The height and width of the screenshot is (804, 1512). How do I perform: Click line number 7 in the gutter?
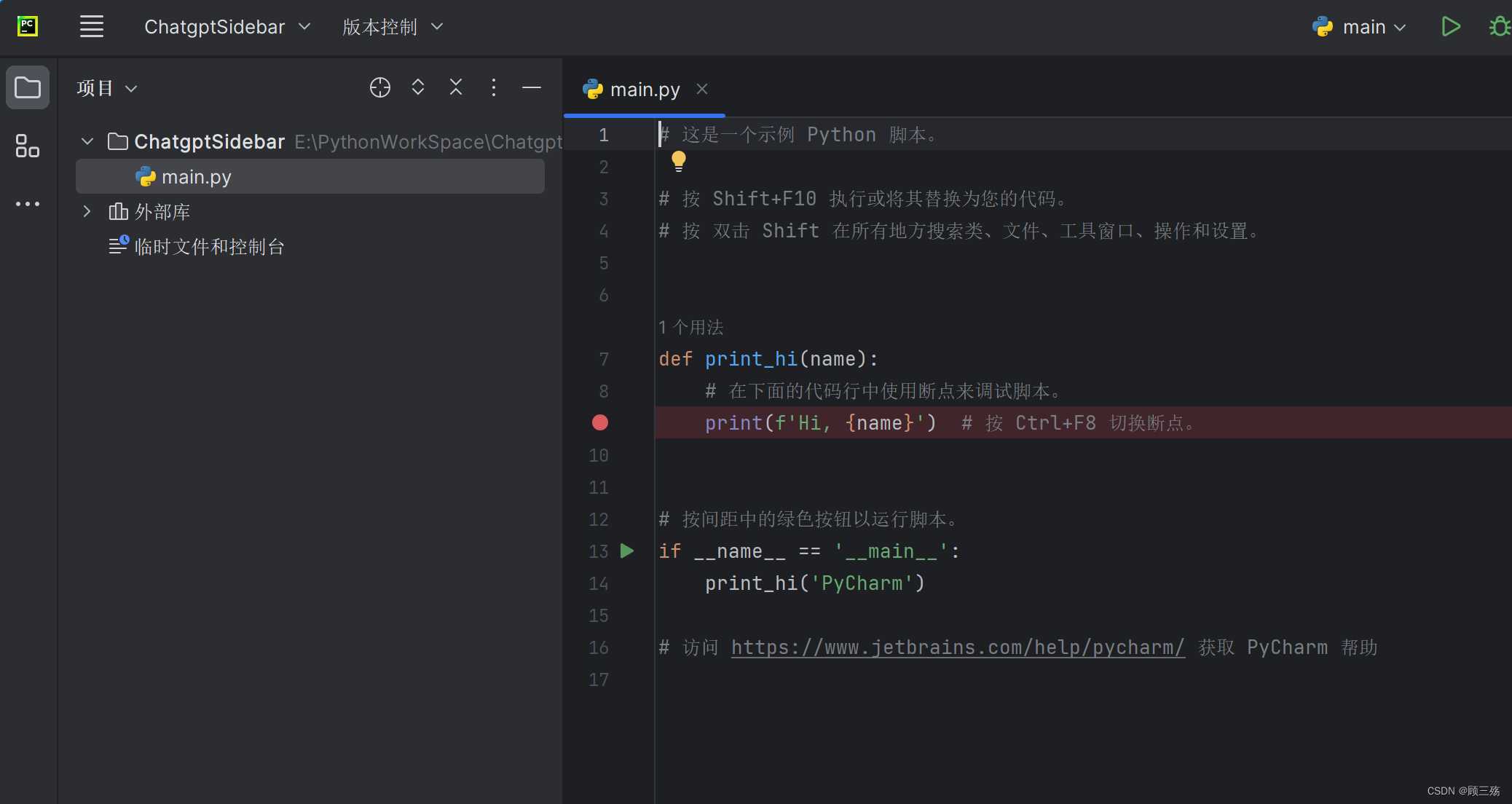(604, 358)
